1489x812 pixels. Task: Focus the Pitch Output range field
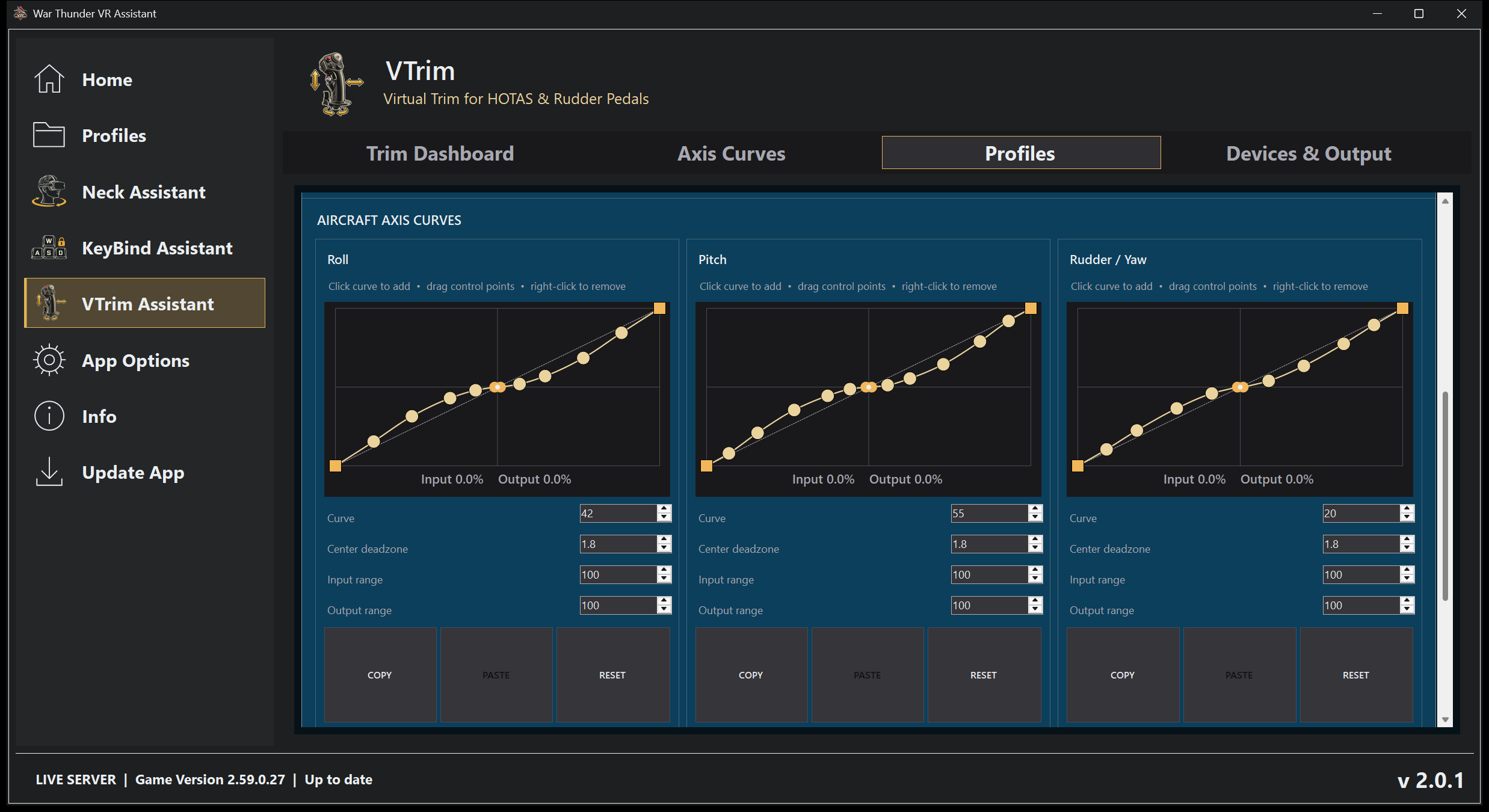click(989, 605)
